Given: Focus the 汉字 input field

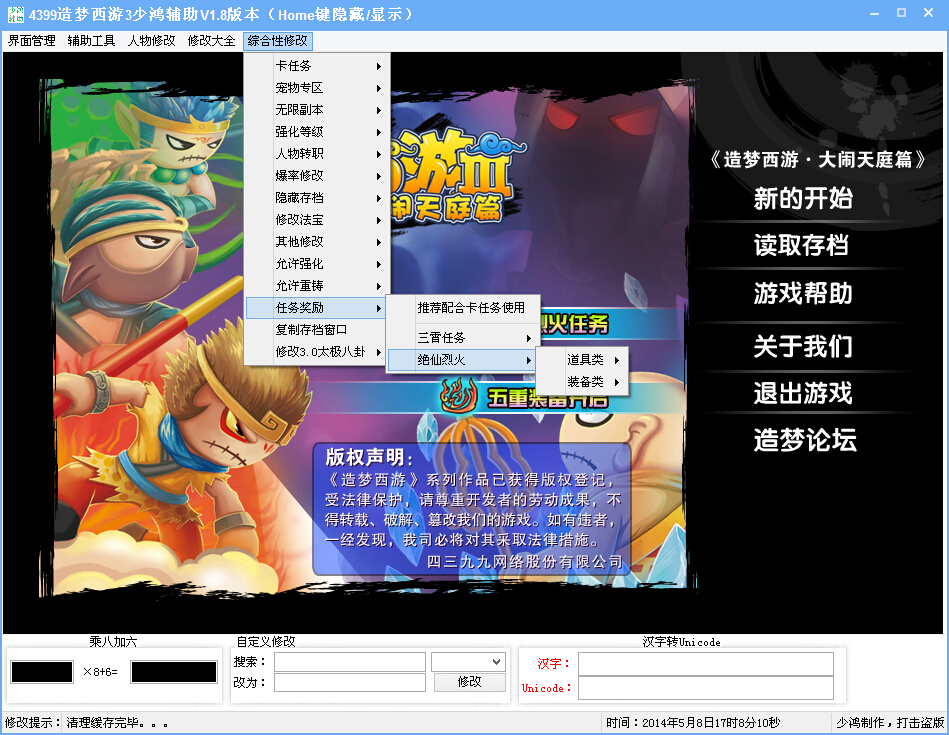Looking at the screenshot, I should coord(706,664).
